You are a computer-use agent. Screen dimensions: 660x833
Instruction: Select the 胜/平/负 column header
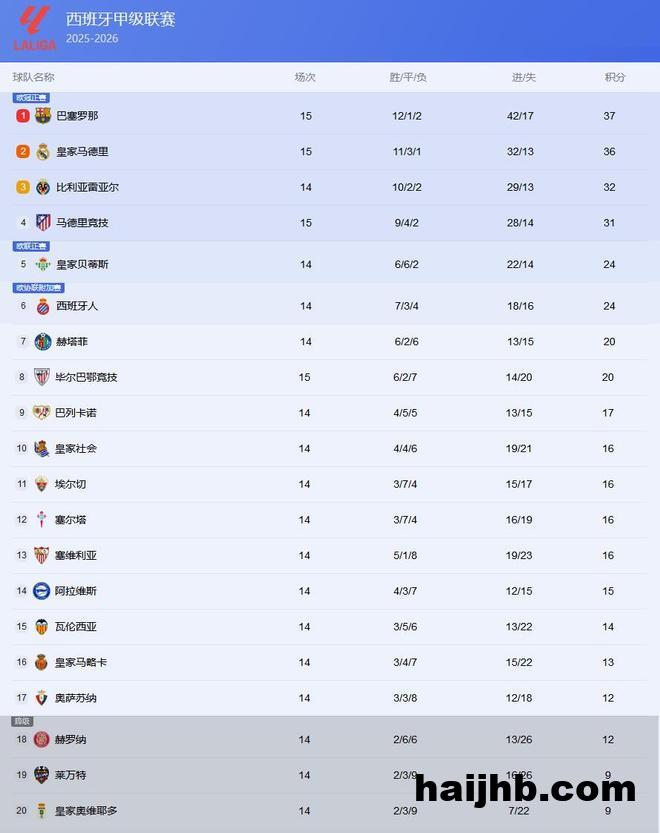(x=408, y=77)
